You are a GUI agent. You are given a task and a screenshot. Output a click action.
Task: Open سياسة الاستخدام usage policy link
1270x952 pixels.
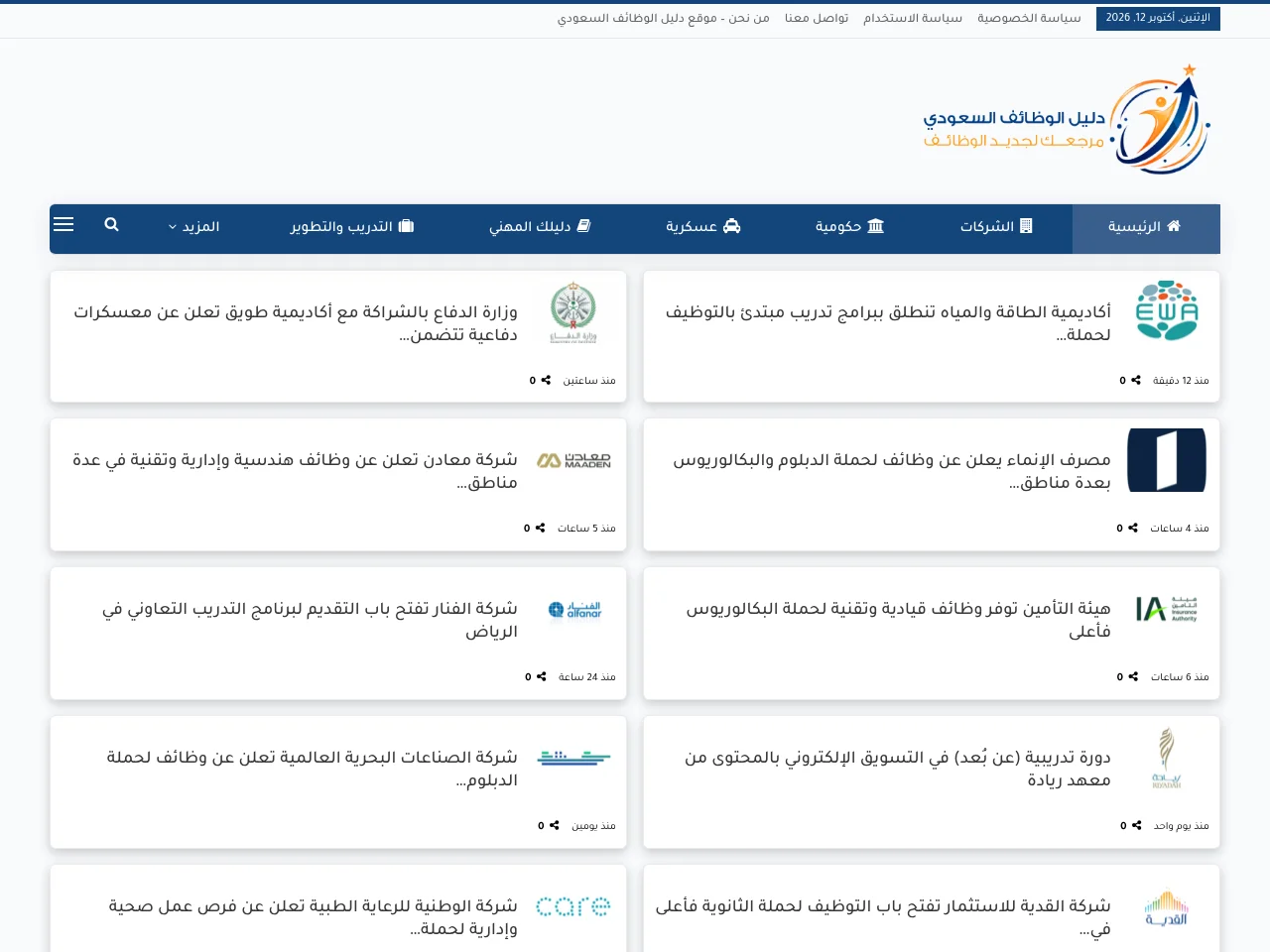pos(913,18)
